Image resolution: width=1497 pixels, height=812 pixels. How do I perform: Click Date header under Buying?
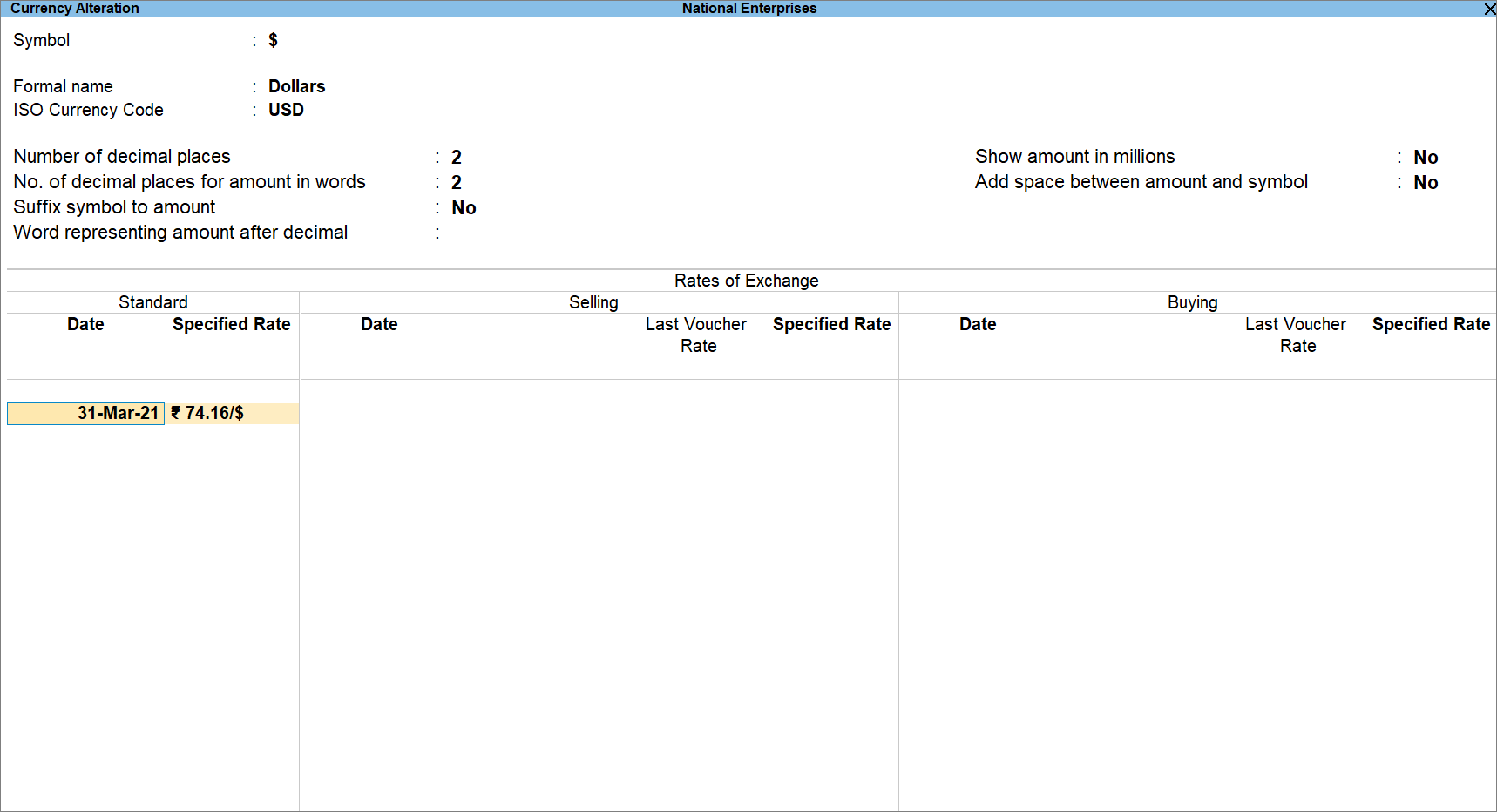tap(978, 324)
